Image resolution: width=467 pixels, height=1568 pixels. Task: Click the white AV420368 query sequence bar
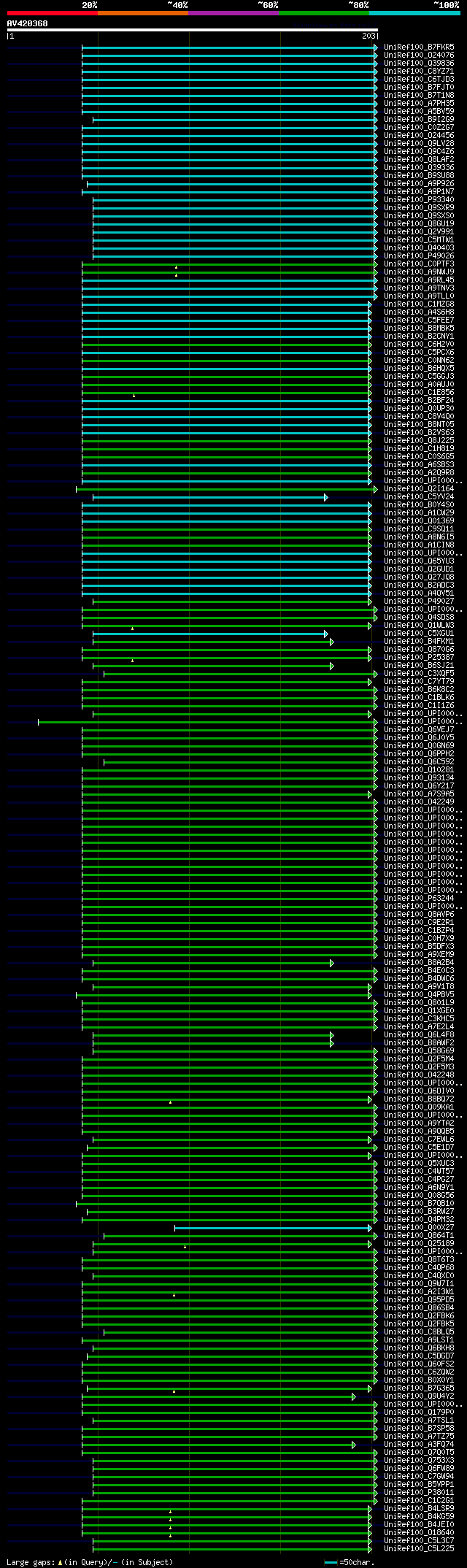[x=193, y=30]
